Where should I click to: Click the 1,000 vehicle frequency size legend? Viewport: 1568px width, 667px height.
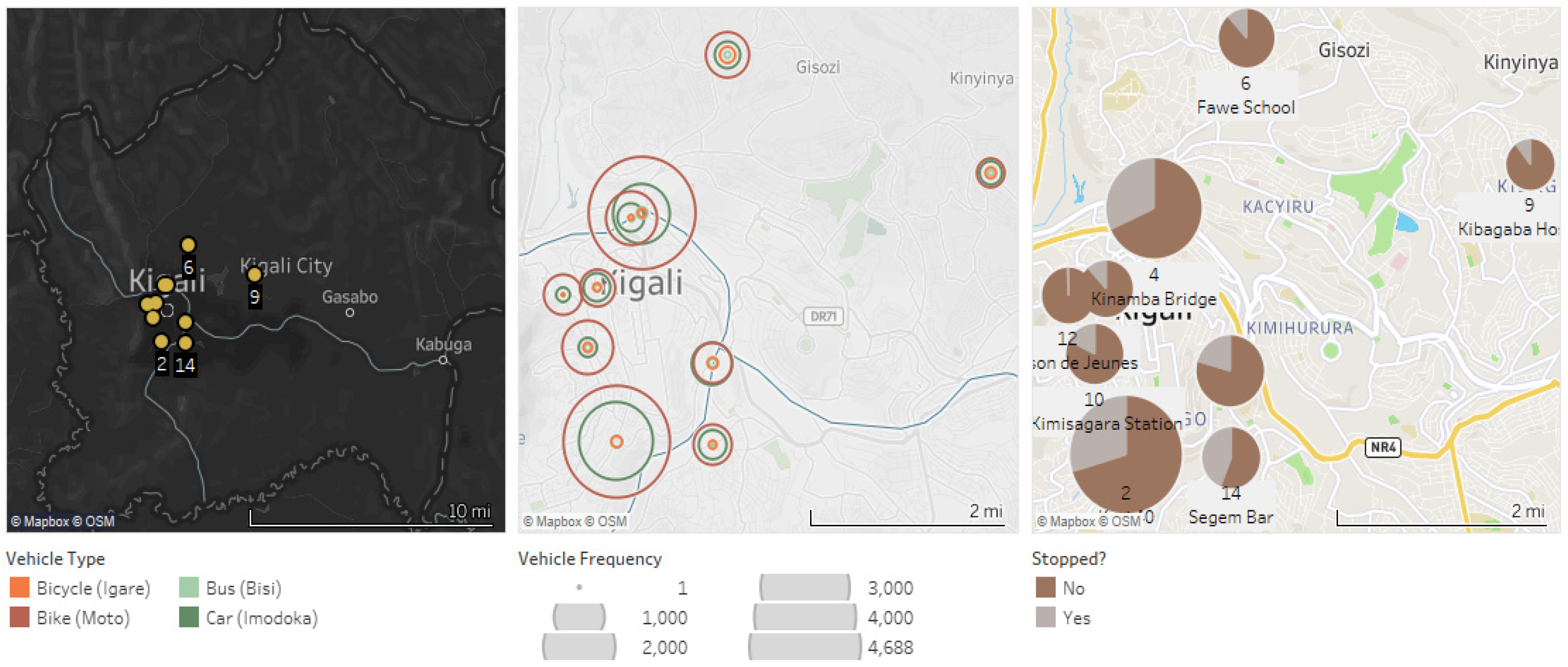click(579, 617)
